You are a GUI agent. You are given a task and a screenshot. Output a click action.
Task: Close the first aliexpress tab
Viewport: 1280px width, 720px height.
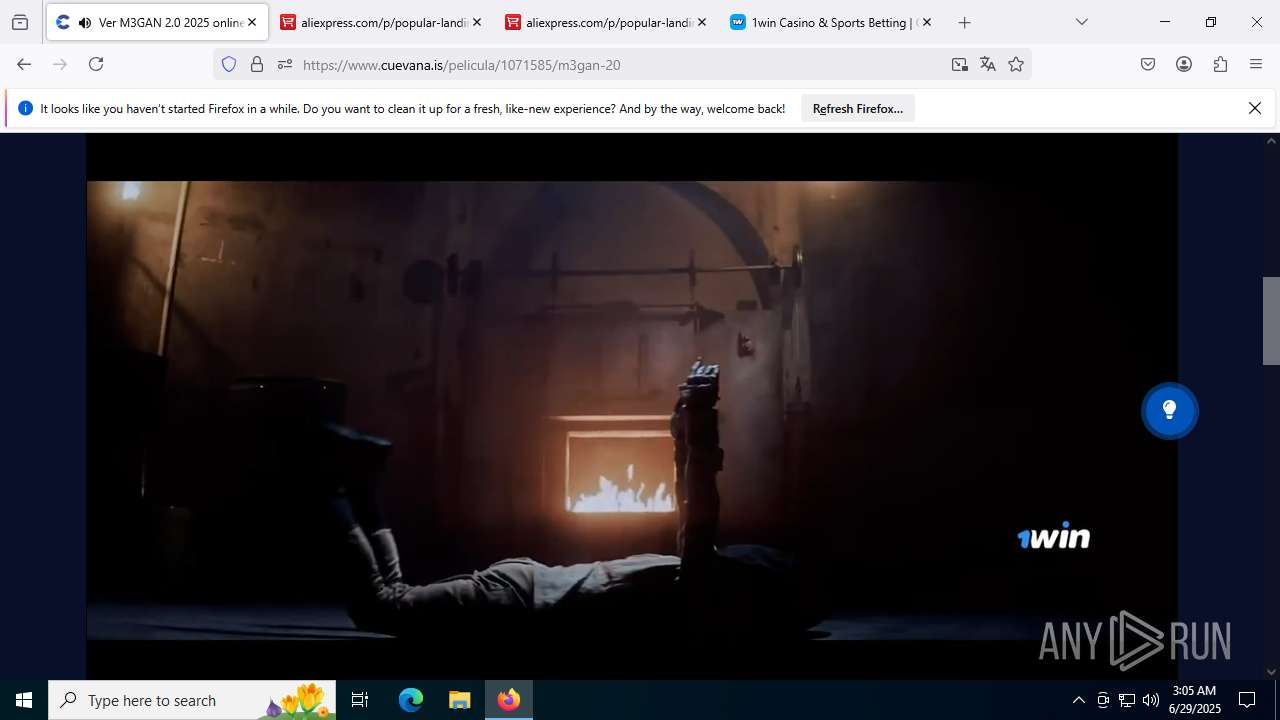477,22
